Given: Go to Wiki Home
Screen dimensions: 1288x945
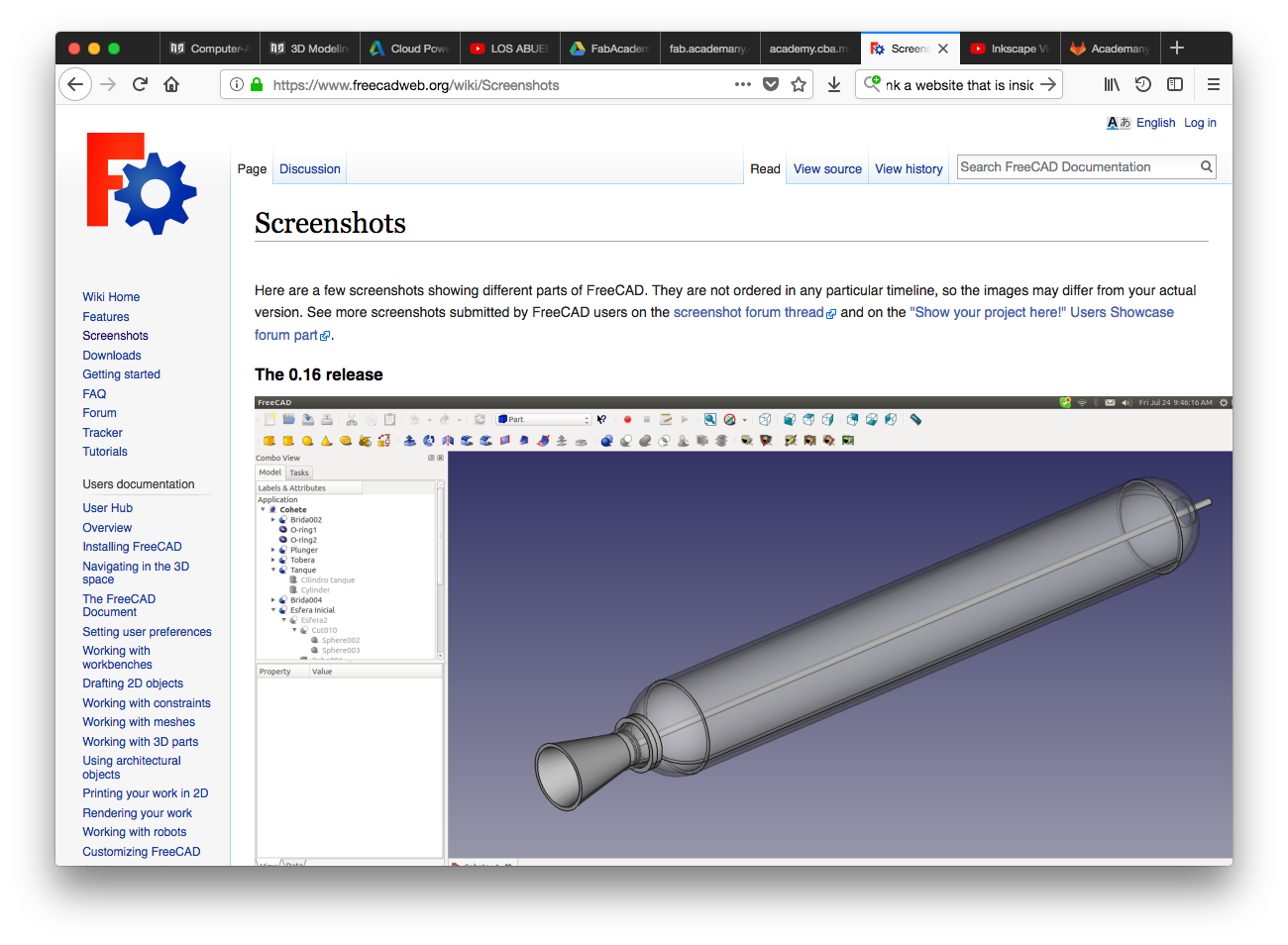Looking at the screenshot, I should [111, 297].
